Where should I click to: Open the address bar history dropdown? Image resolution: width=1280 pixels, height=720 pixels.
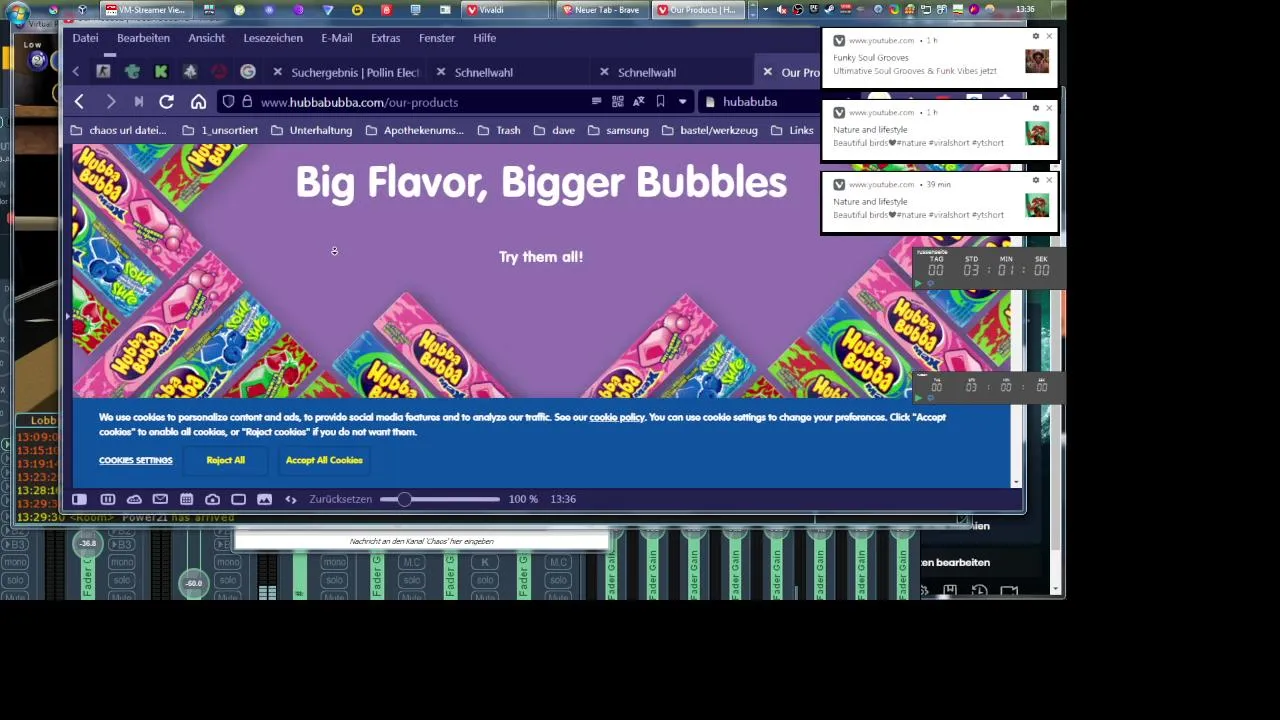(x=683, y=101)
